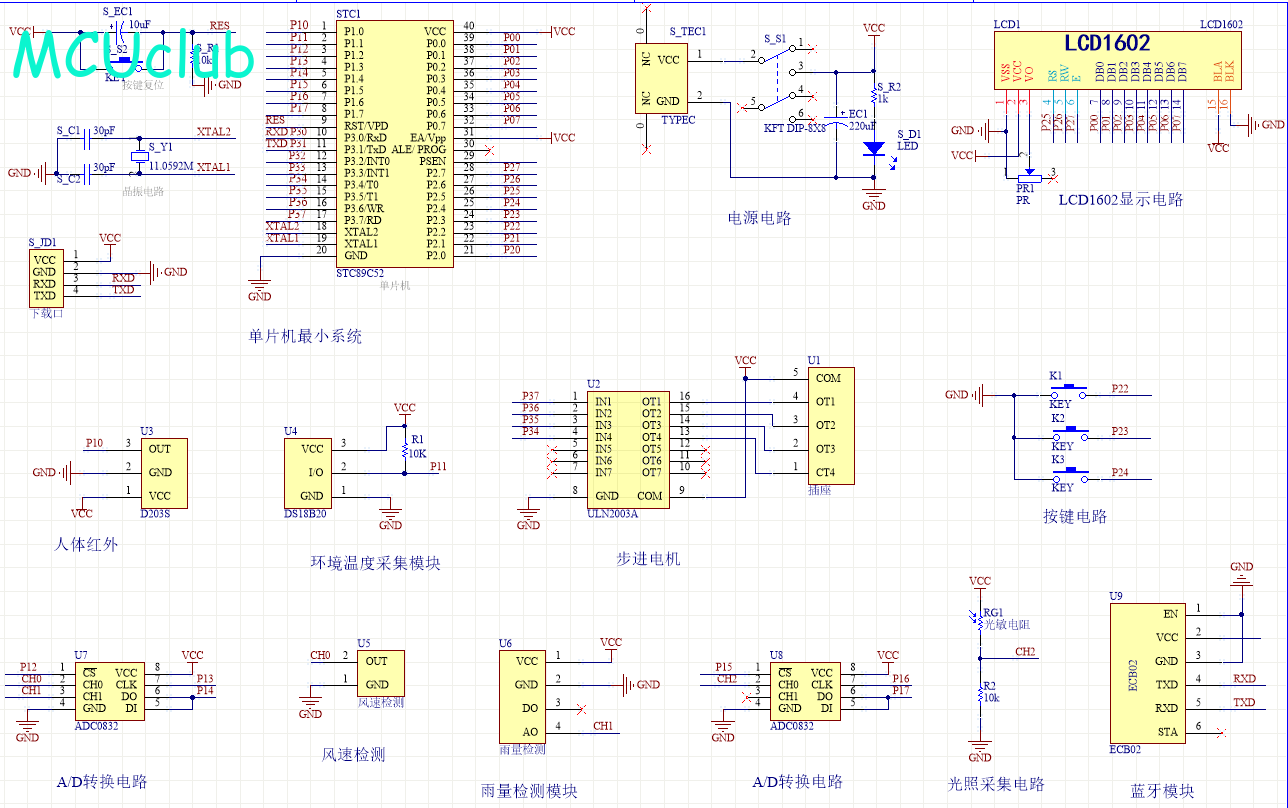Select the 11.0592M crystal S_Y1
Viewport: 1288px width, 808px height.
tap(139, 156)
